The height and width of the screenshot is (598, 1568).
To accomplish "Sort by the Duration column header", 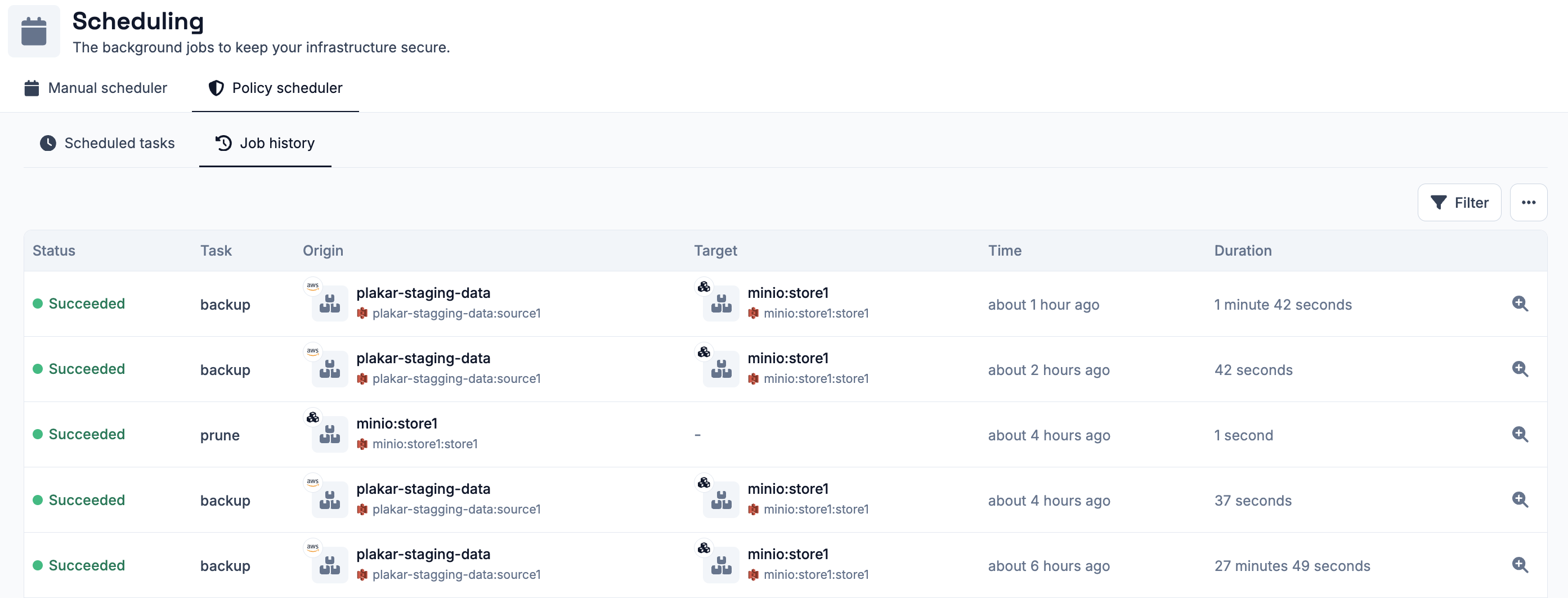I will pos(1243,251).
